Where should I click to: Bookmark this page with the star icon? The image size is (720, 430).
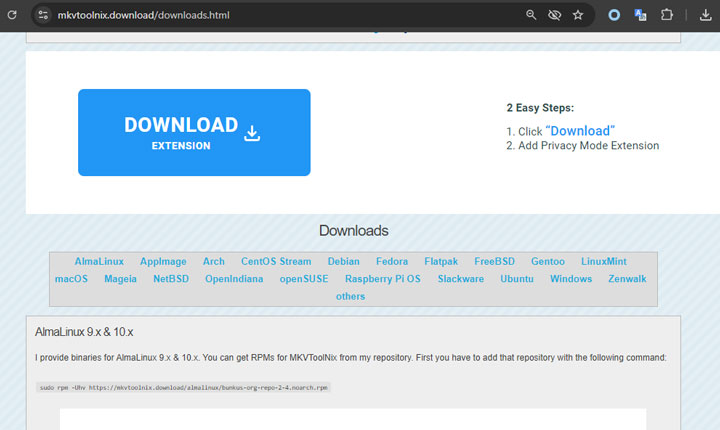point(578,15)
